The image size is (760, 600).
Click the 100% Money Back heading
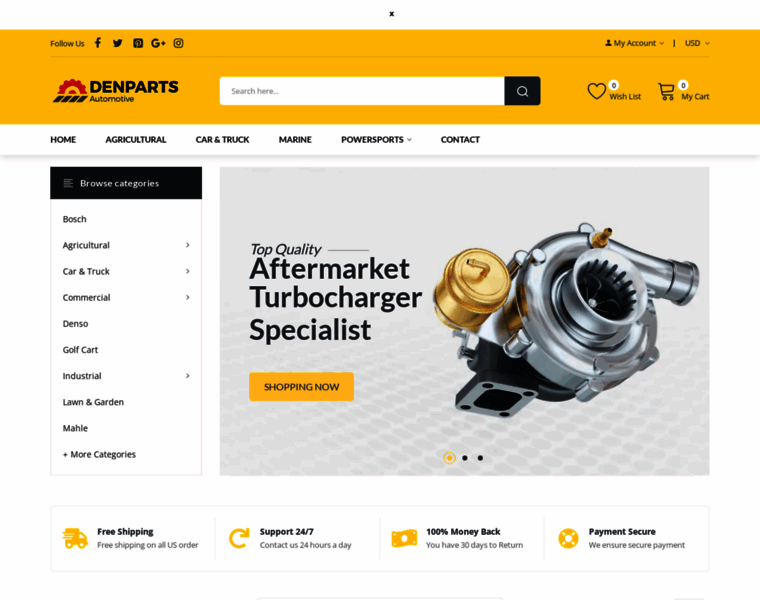[463, 532]
